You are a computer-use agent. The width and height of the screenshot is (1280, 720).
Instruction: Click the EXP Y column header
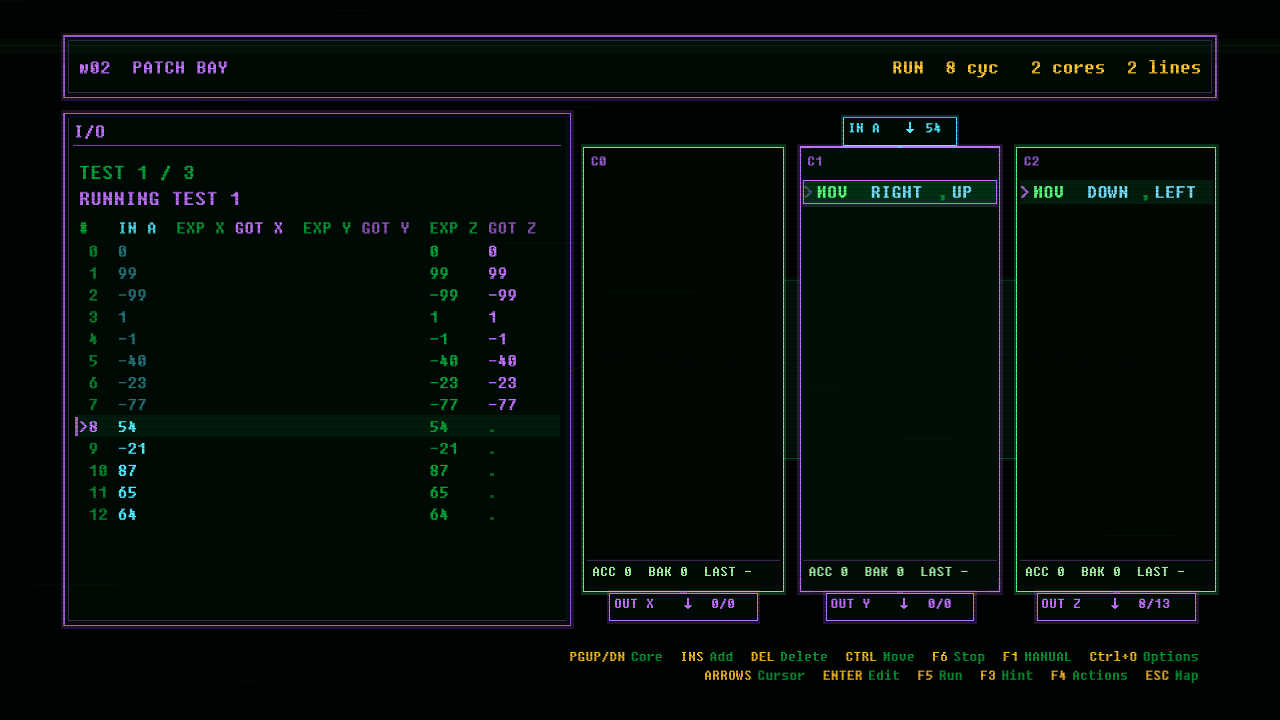[327, 228]
